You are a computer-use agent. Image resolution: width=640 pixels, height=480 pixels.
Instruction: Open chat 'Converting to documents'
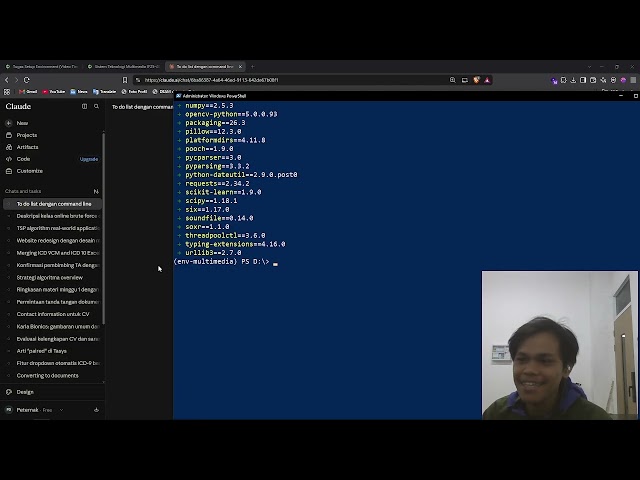click(52, 375)
